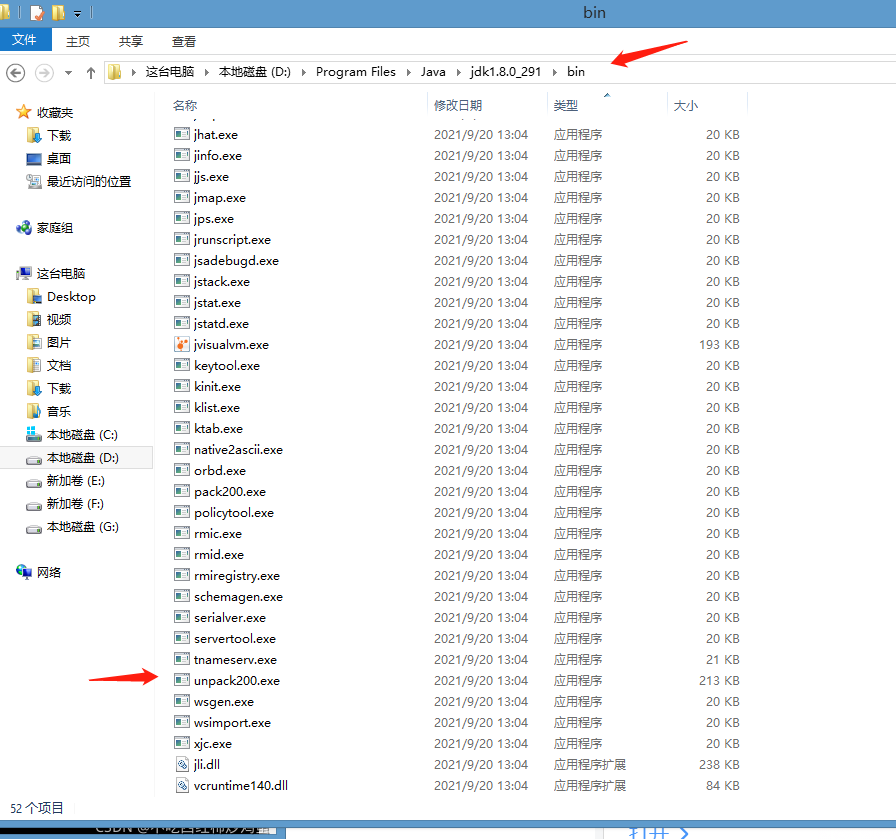Click the back navigation arrow
The width and height of the screenshot is (896, 839).
click(15, 72)
